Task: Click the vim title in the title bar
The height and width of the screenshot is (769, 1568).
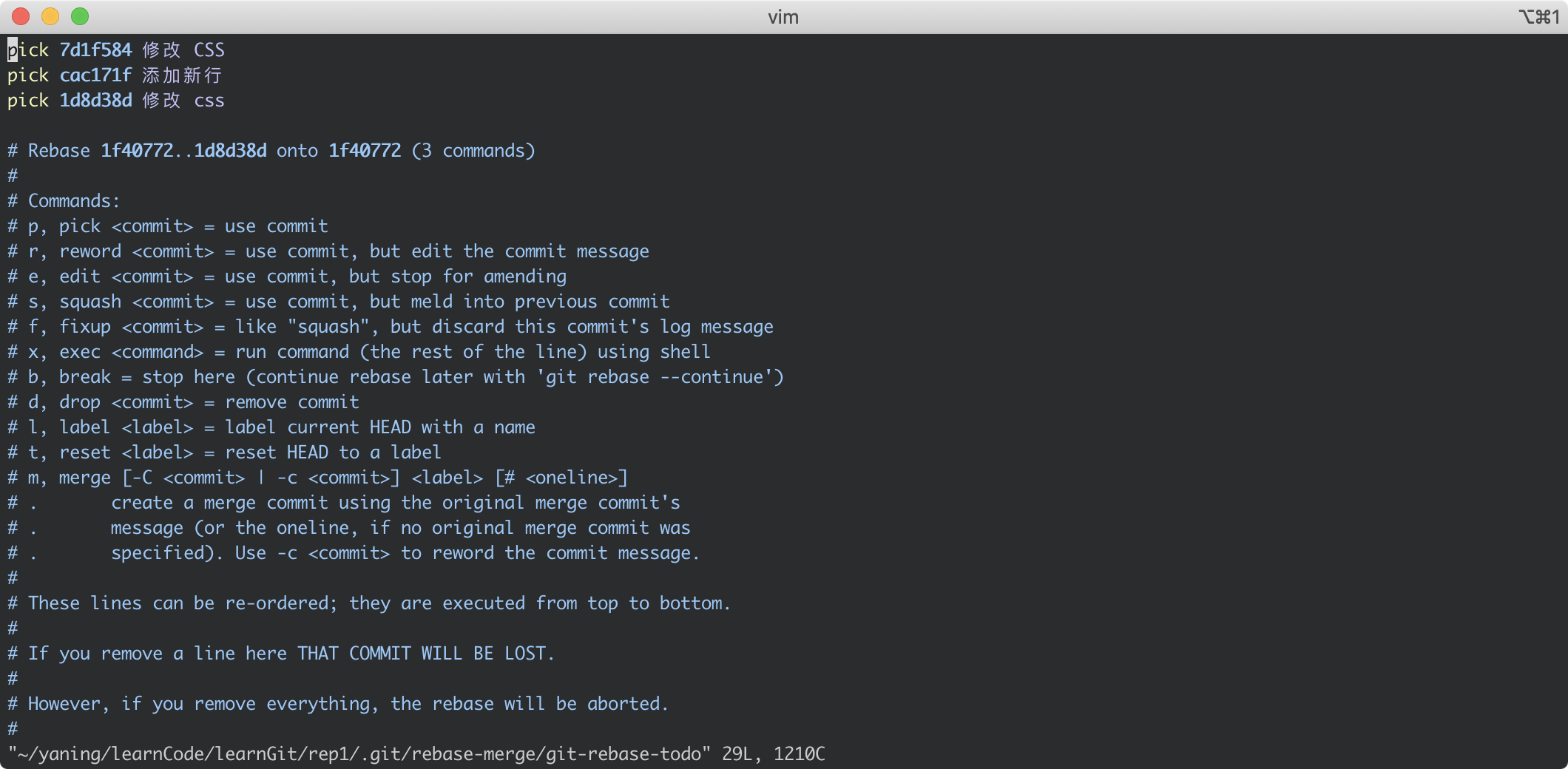Action: point(783,17)
